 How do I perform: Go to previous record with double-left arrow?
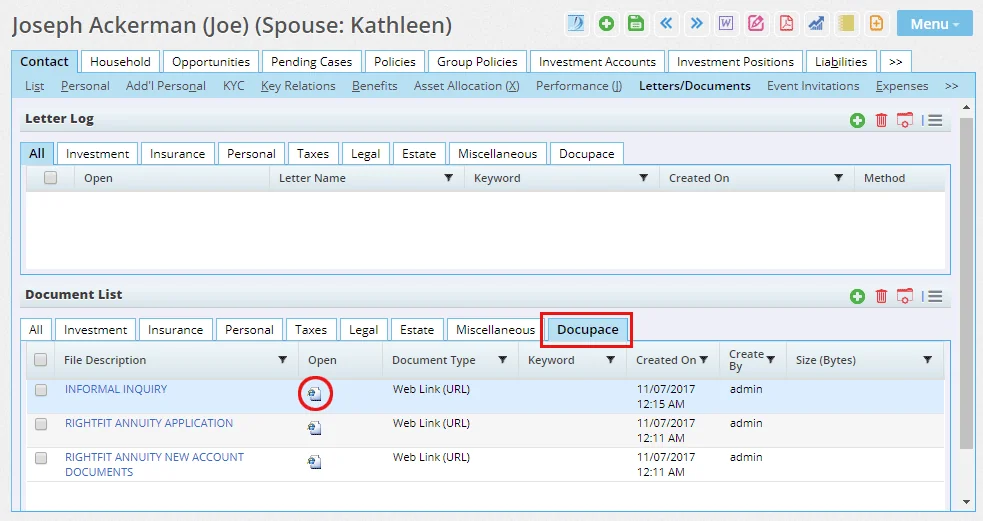666,23
